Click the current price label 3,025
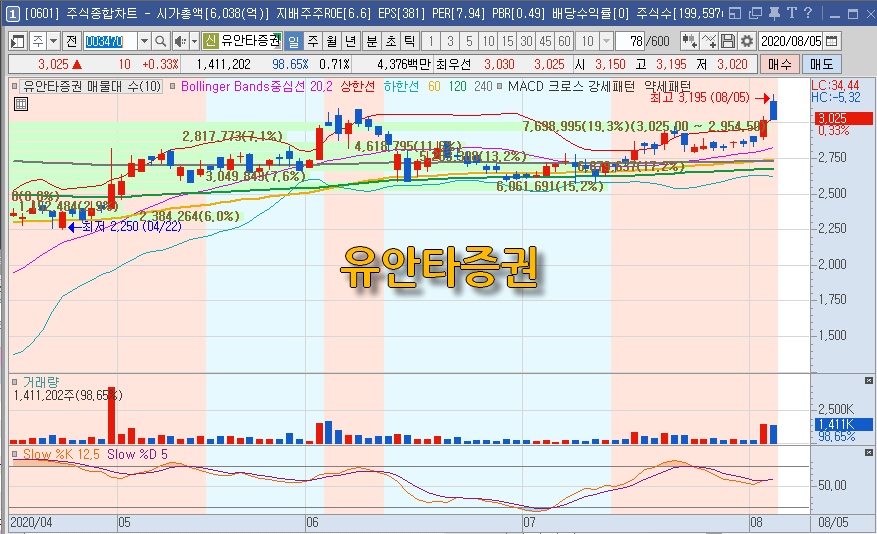Viewport: 877px width, 534px height. [845, 118]
